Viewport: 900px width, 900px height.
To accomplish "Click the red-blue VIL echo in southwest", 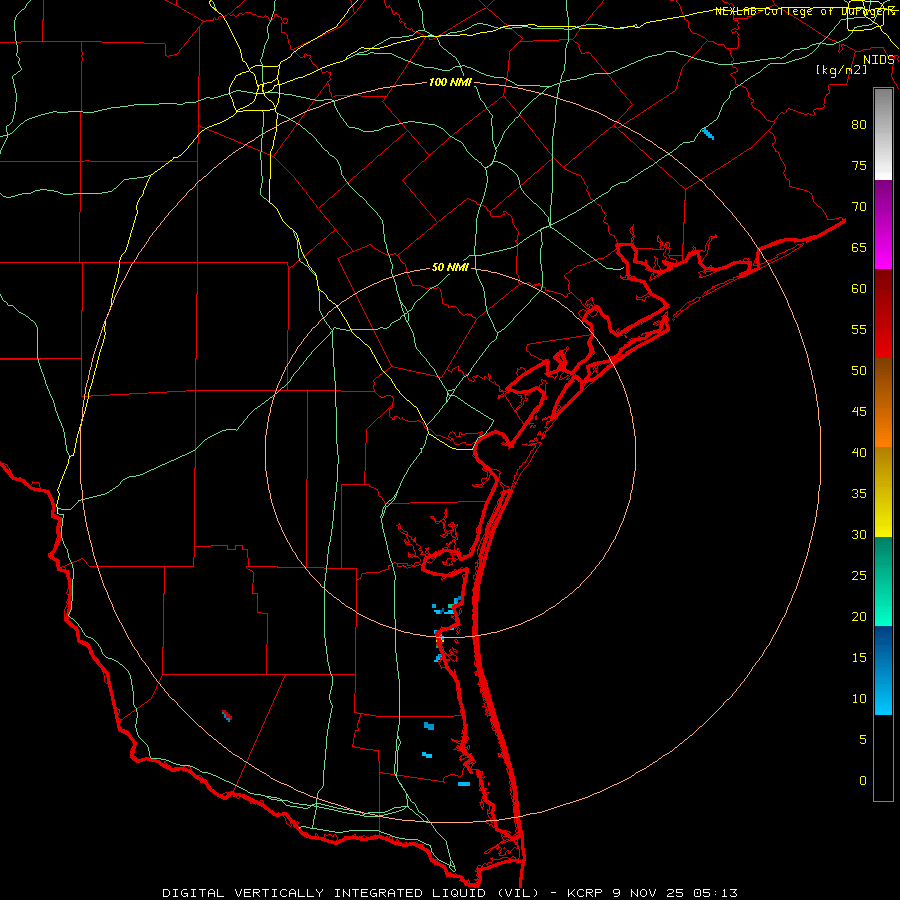I will tap(227, 715).
